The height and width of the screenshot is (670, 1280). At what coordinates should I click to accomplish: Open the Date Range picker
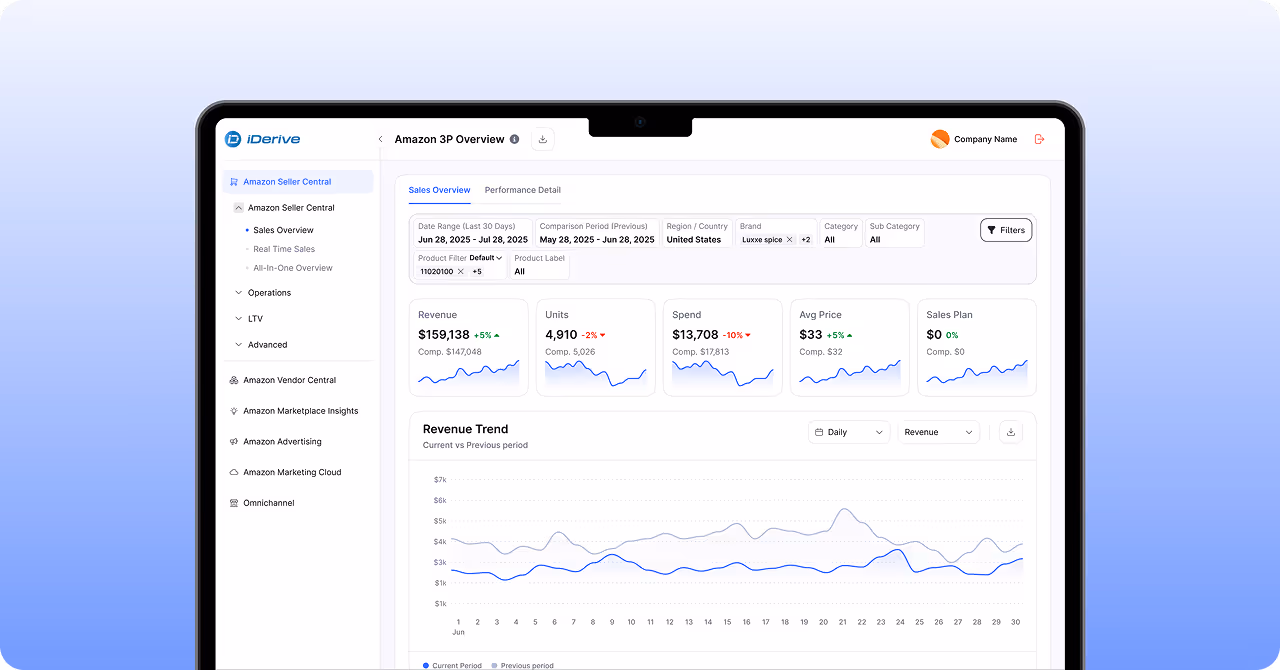pyautogui.click(x=473, y=233)
